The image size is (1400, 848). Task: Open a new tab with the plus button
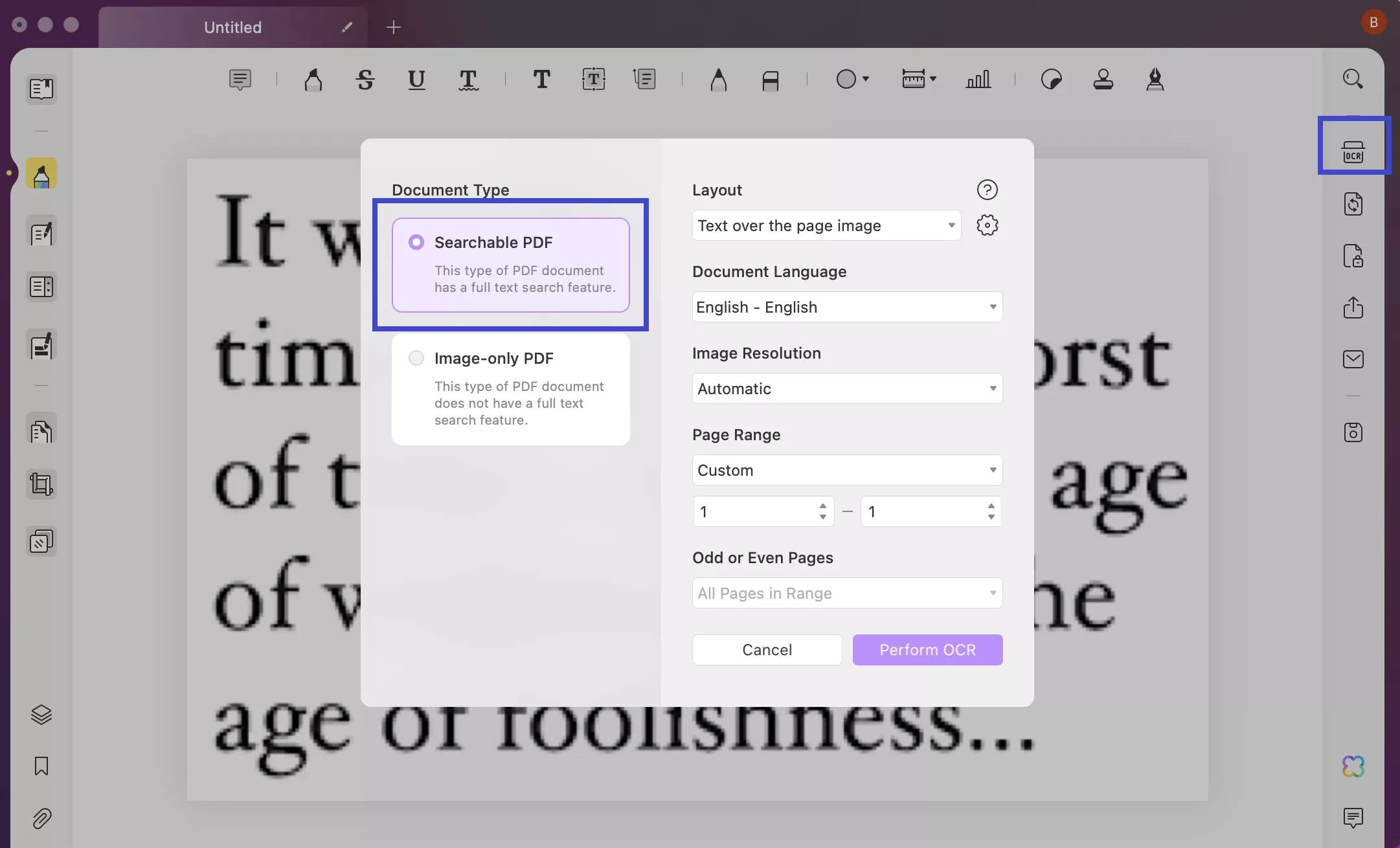(x=394, y=27)
